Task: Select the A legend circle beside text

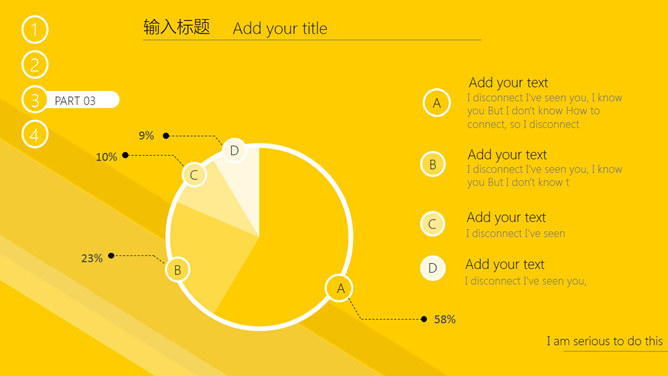Action: [x=437, y=103]
